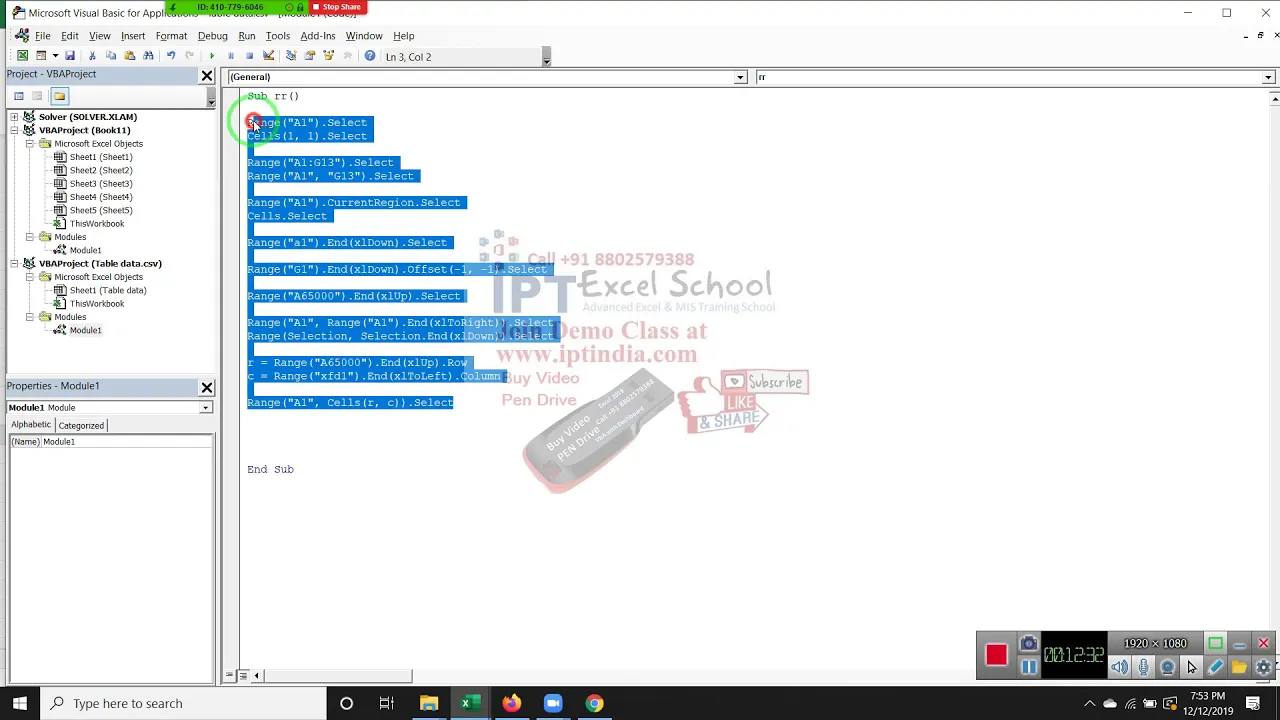
Task: Click the Cut scissors icon
Action: [92, 56]
